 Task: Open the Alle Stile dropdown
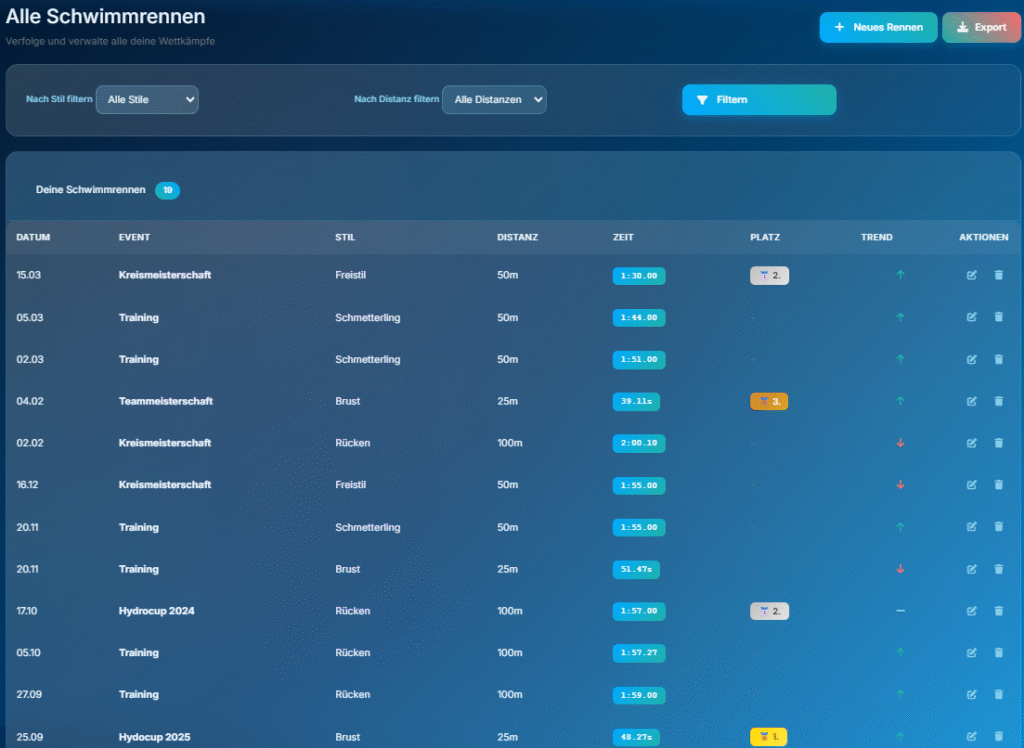click(147, 100)
